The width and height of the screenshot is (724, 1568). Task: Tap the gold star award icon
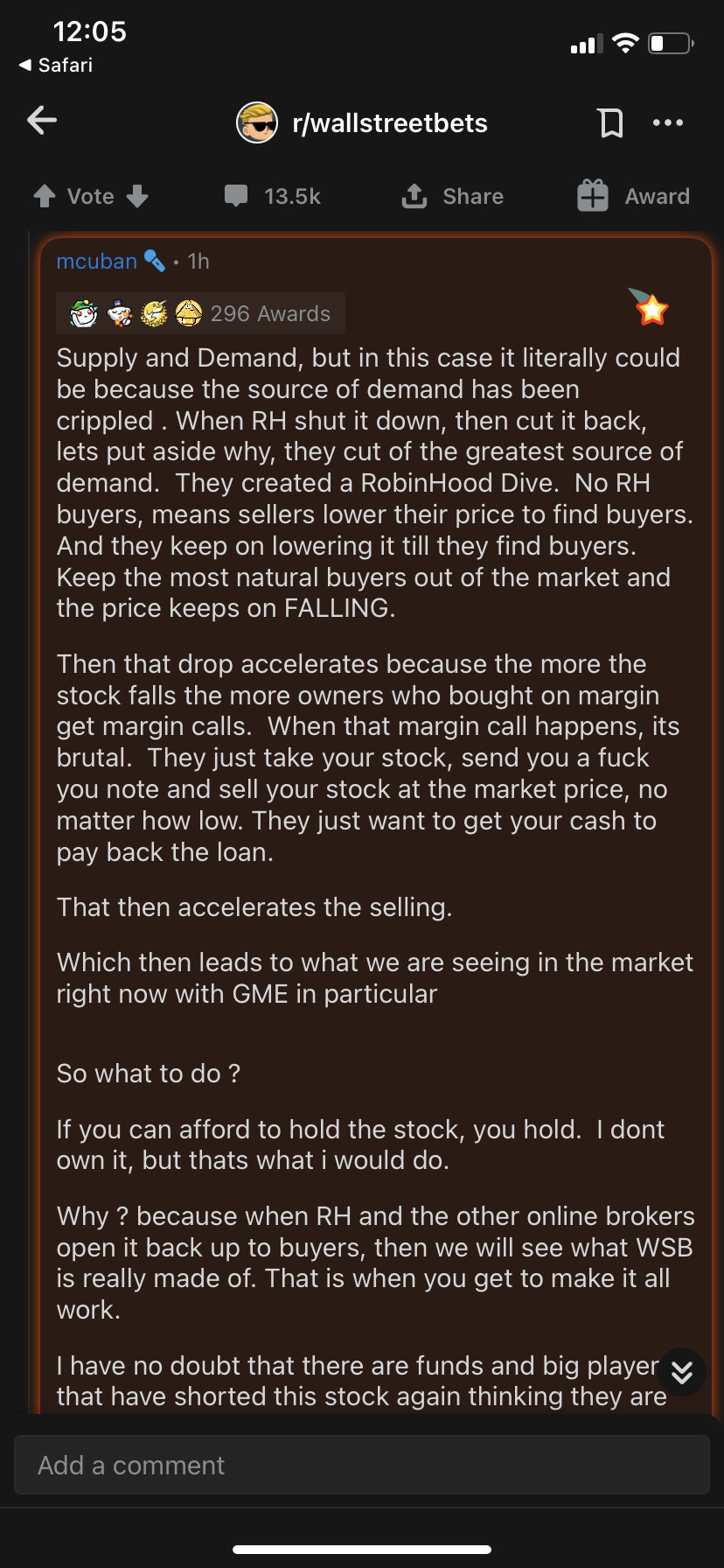coord(651,307)
